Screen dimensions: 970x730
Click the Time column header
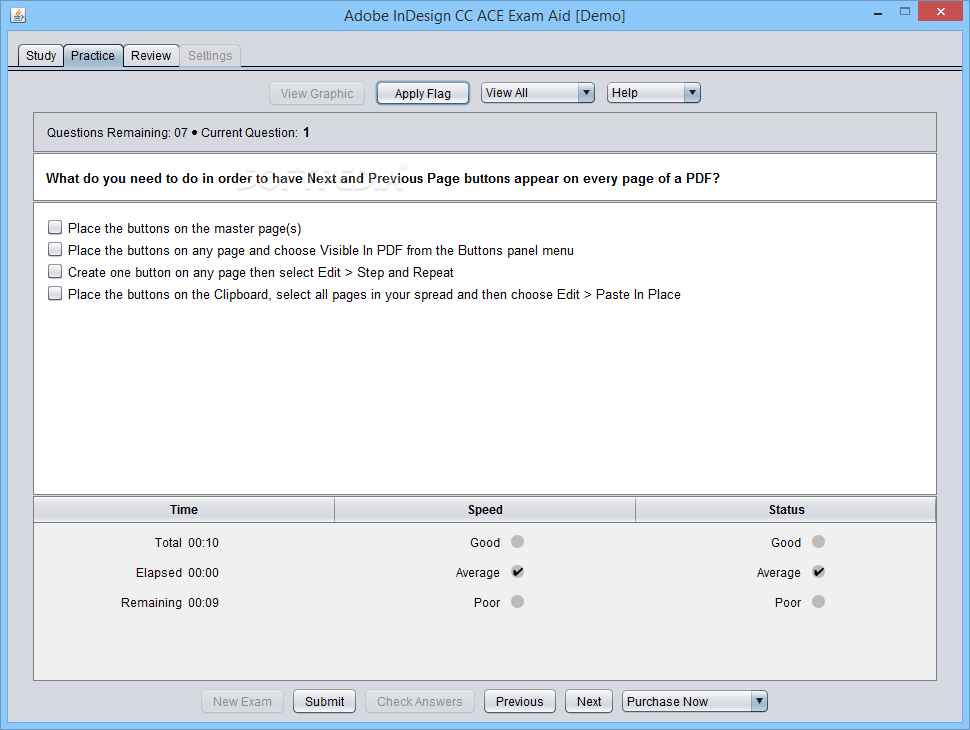184,510
